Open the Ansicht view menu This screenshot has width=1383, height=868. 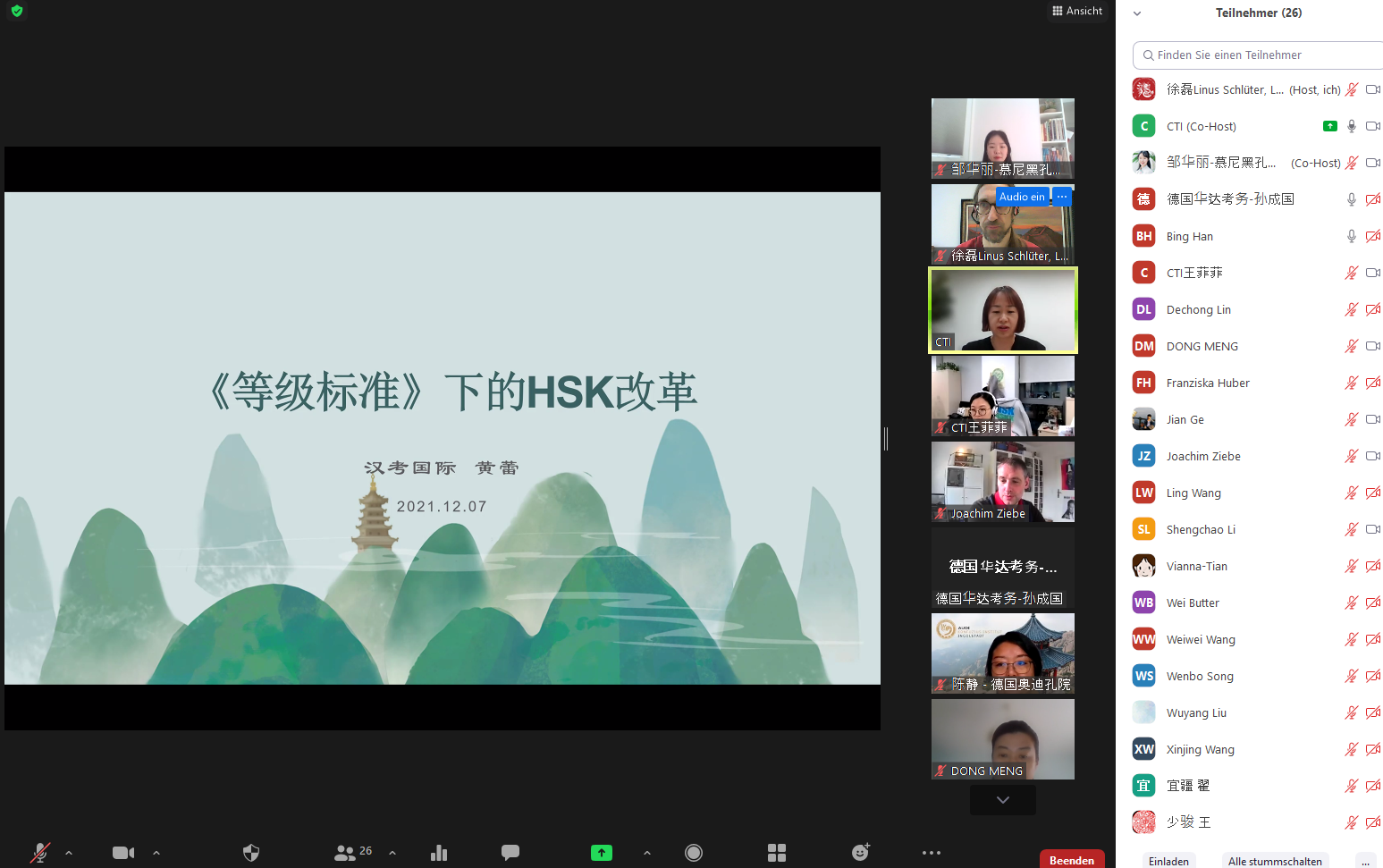(x=1077, y=11)
